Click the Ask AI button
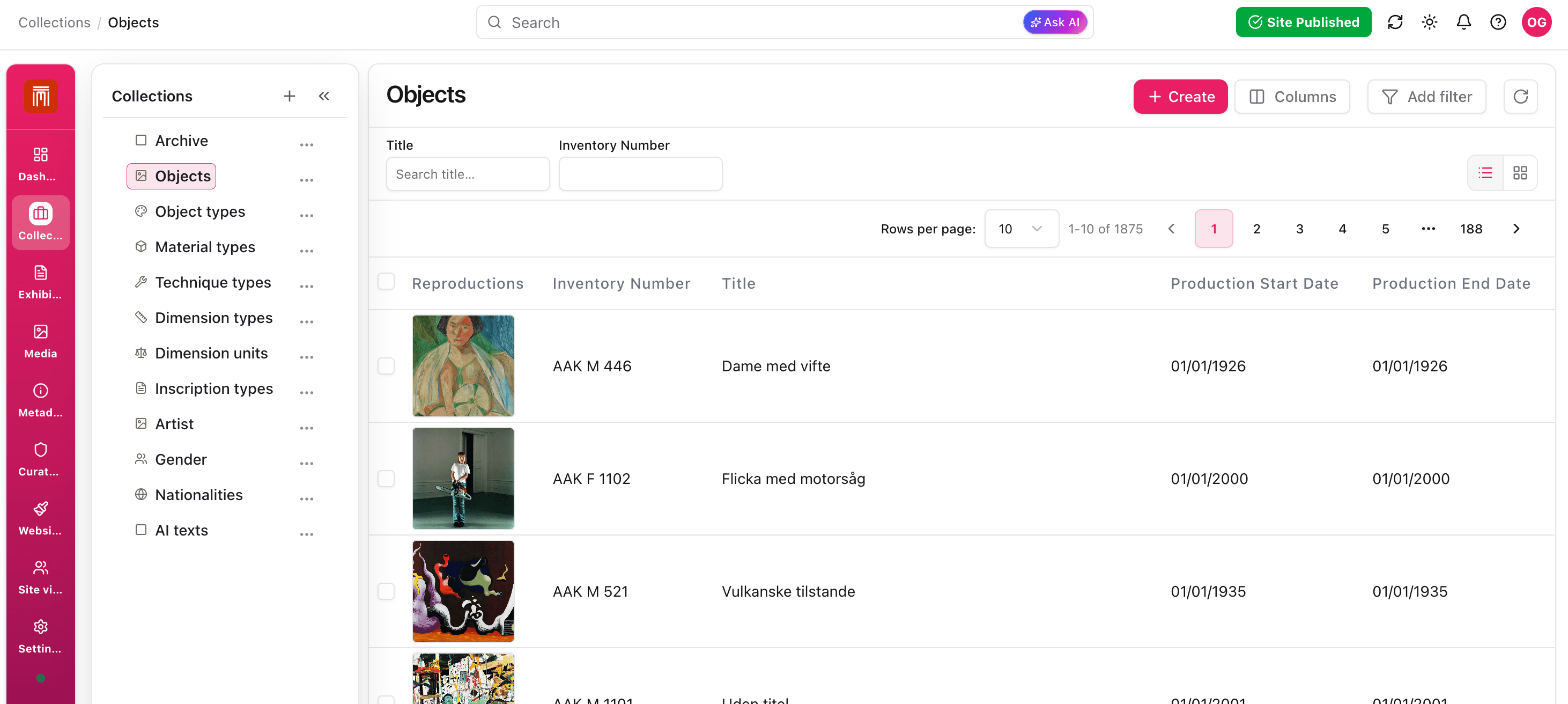 coord(1055,23)
